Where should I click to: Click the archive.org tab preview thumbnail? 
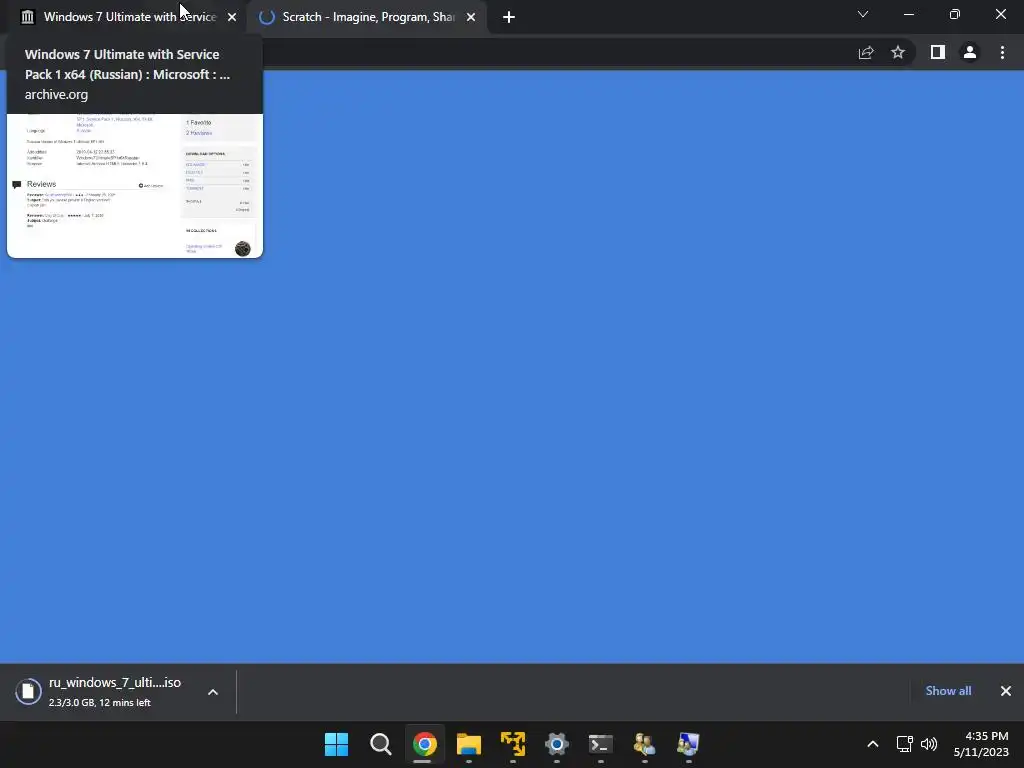(x=135, y=185)
